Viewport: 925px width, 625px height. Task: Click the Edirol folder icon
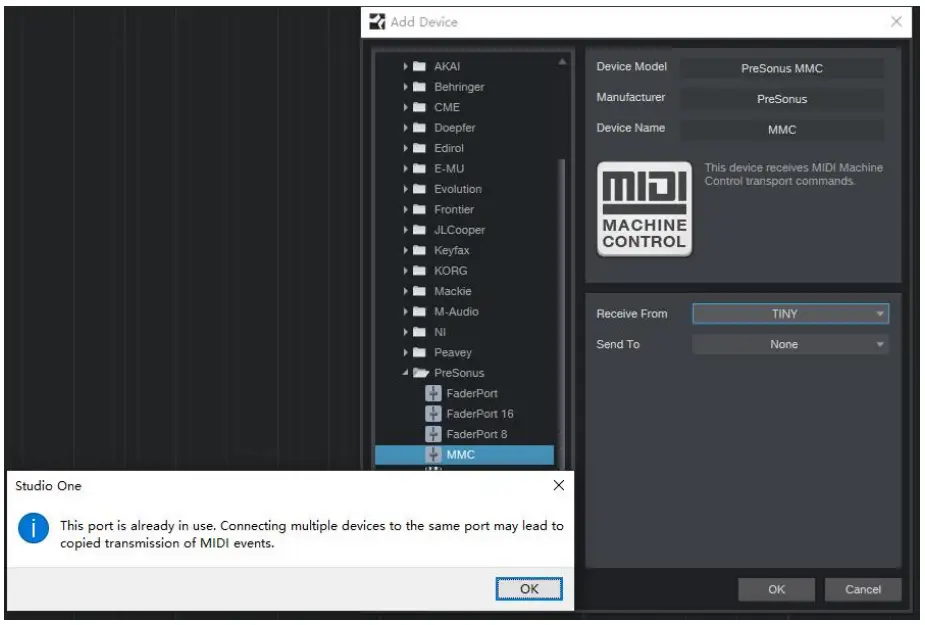(x=419, y=148)
